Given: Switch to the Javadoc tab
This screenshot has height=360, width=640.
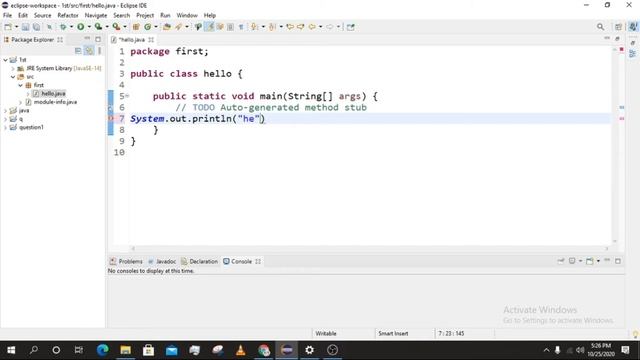Looking at the screenshot, I should click(x=162, y=261).
